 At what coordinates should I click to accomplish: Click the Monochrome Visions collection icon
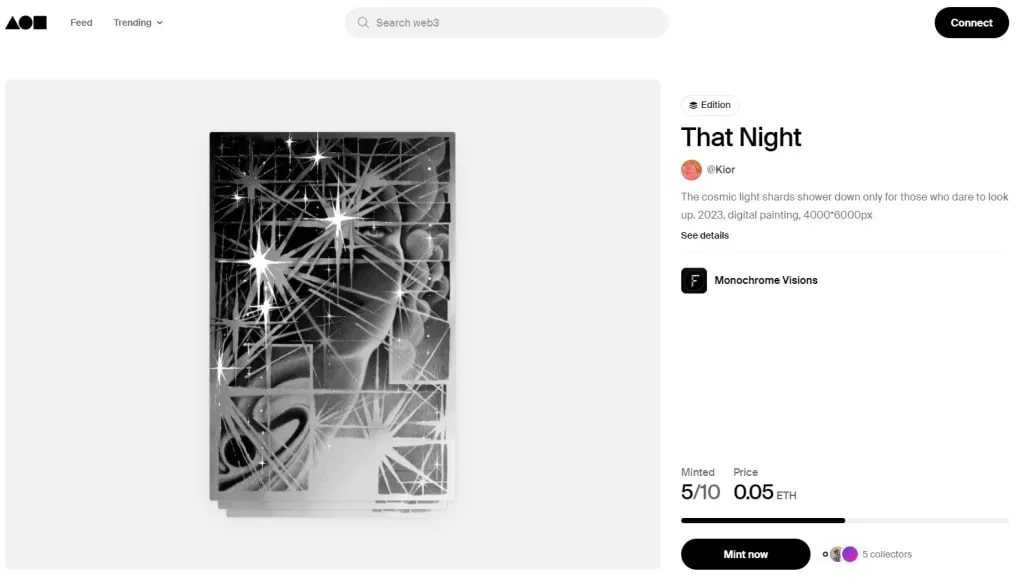pyautogui.click(x=694, y=280)
